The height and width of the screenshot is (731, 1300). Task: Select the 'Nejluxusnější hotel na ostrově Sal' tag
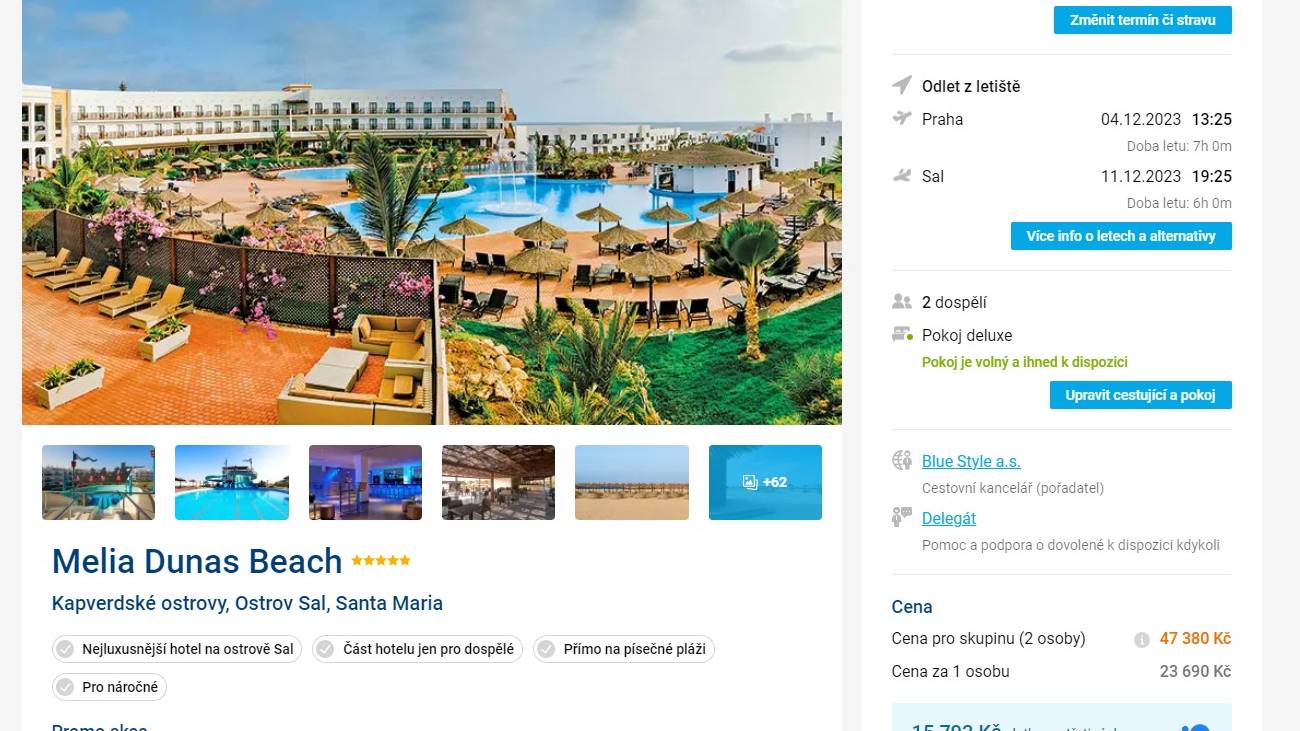coord(177,649)
